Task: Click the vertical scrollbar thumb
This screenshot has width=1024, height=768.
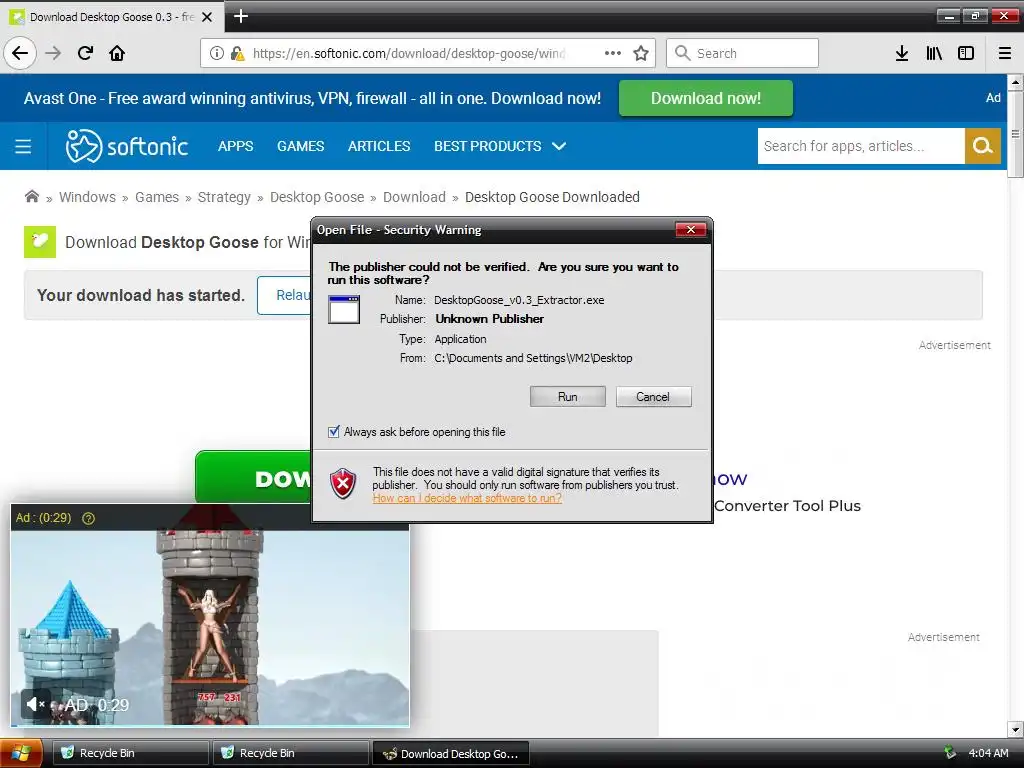Action: pos(1015,134)
